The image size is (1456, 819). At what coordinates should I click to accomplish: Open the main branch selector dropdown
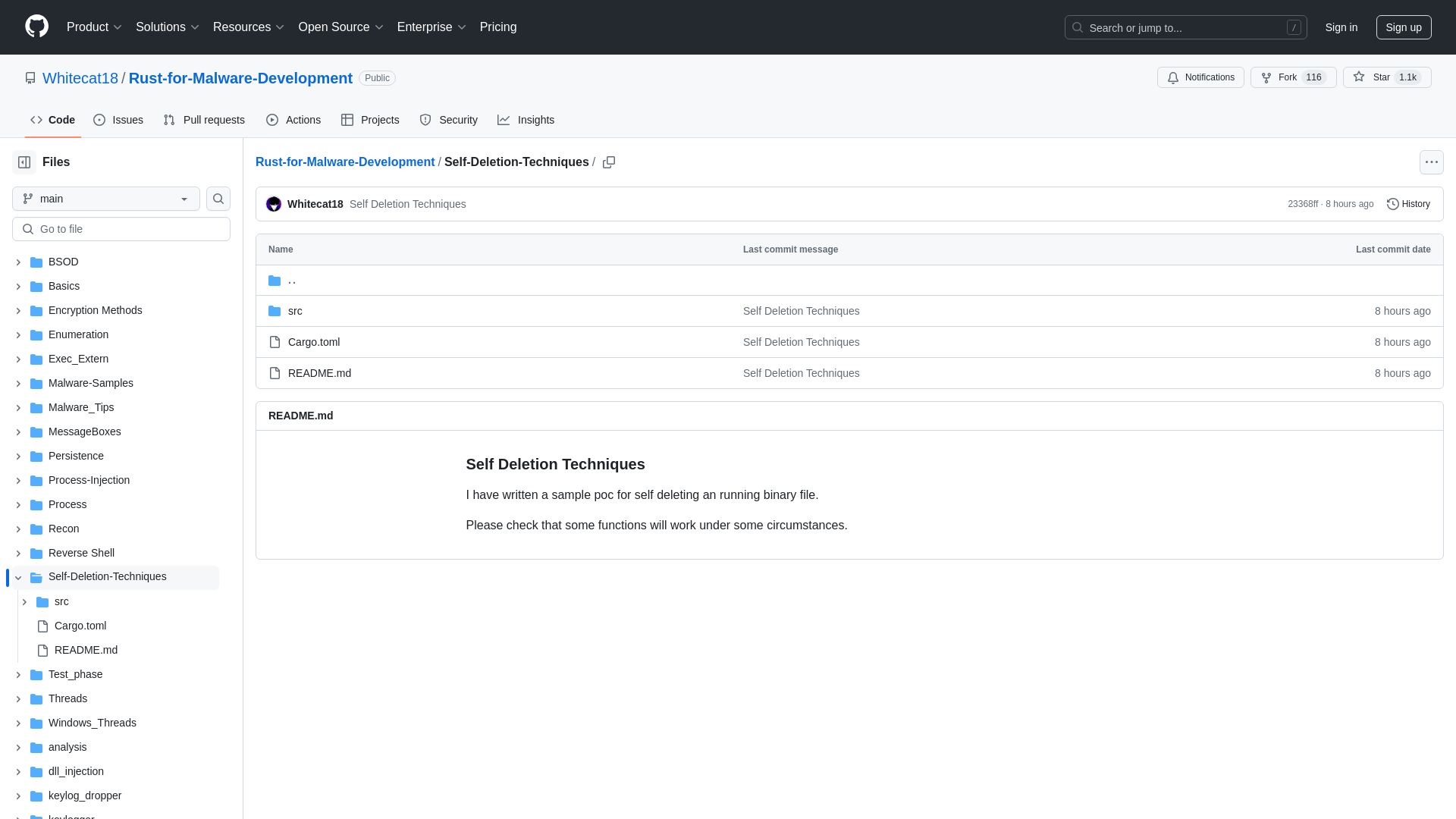106,199
